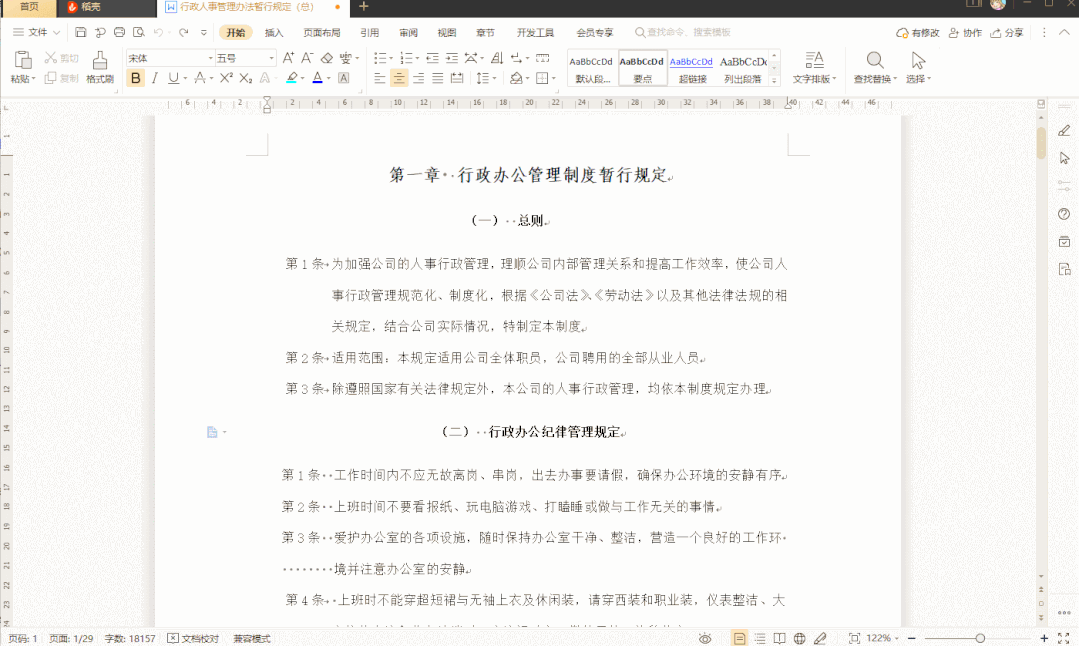This screenshot has width=1079, height=646.
Task: Open the font name dropdown (宋体)
Action: (x=211, y=58)
